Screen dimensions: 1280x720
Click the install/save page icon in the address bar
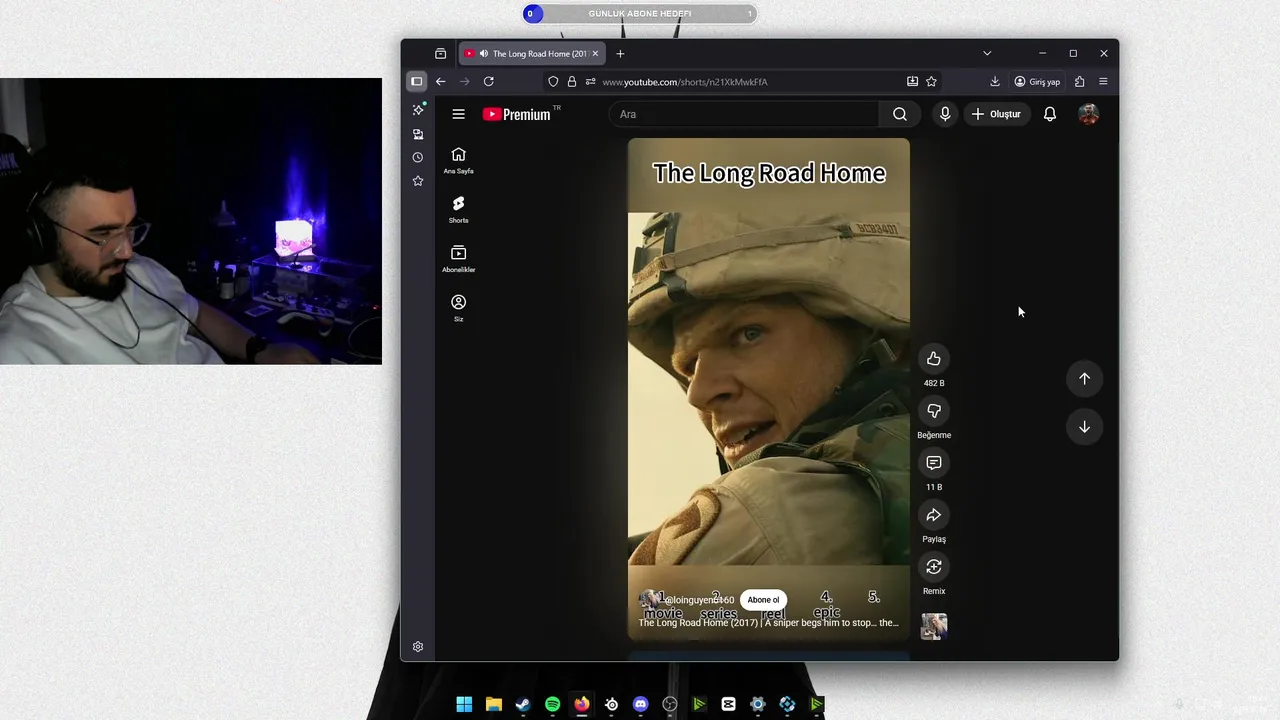(912, 82)
